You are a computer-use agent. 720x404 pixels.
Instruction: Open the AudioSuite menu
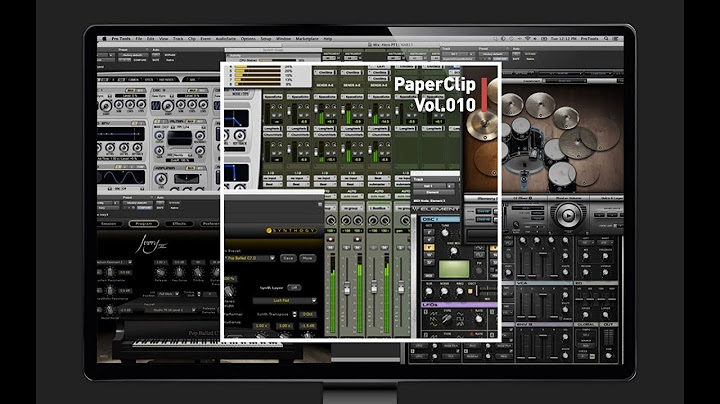225,39
